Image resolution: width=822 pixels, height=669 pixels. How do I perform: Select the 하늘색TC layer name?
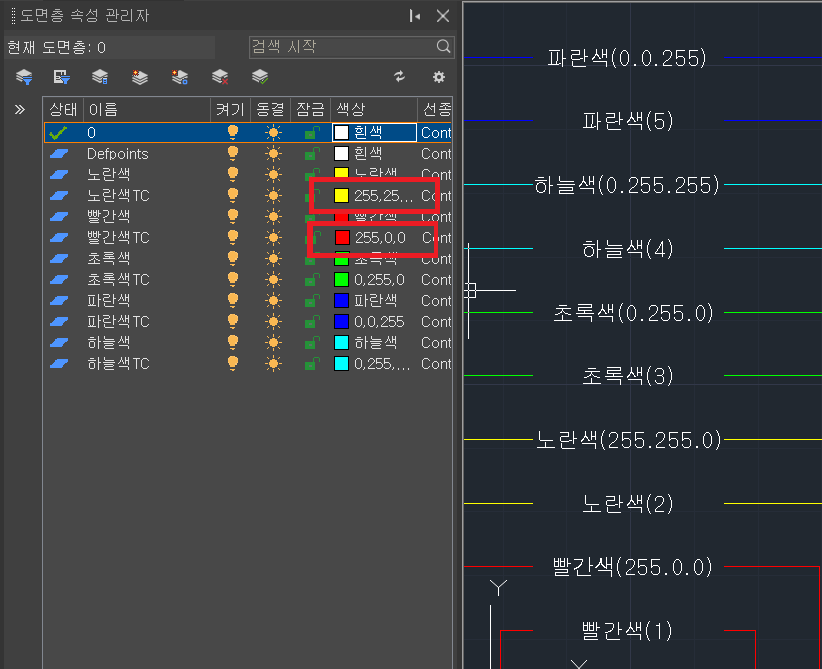click(118, 363)
